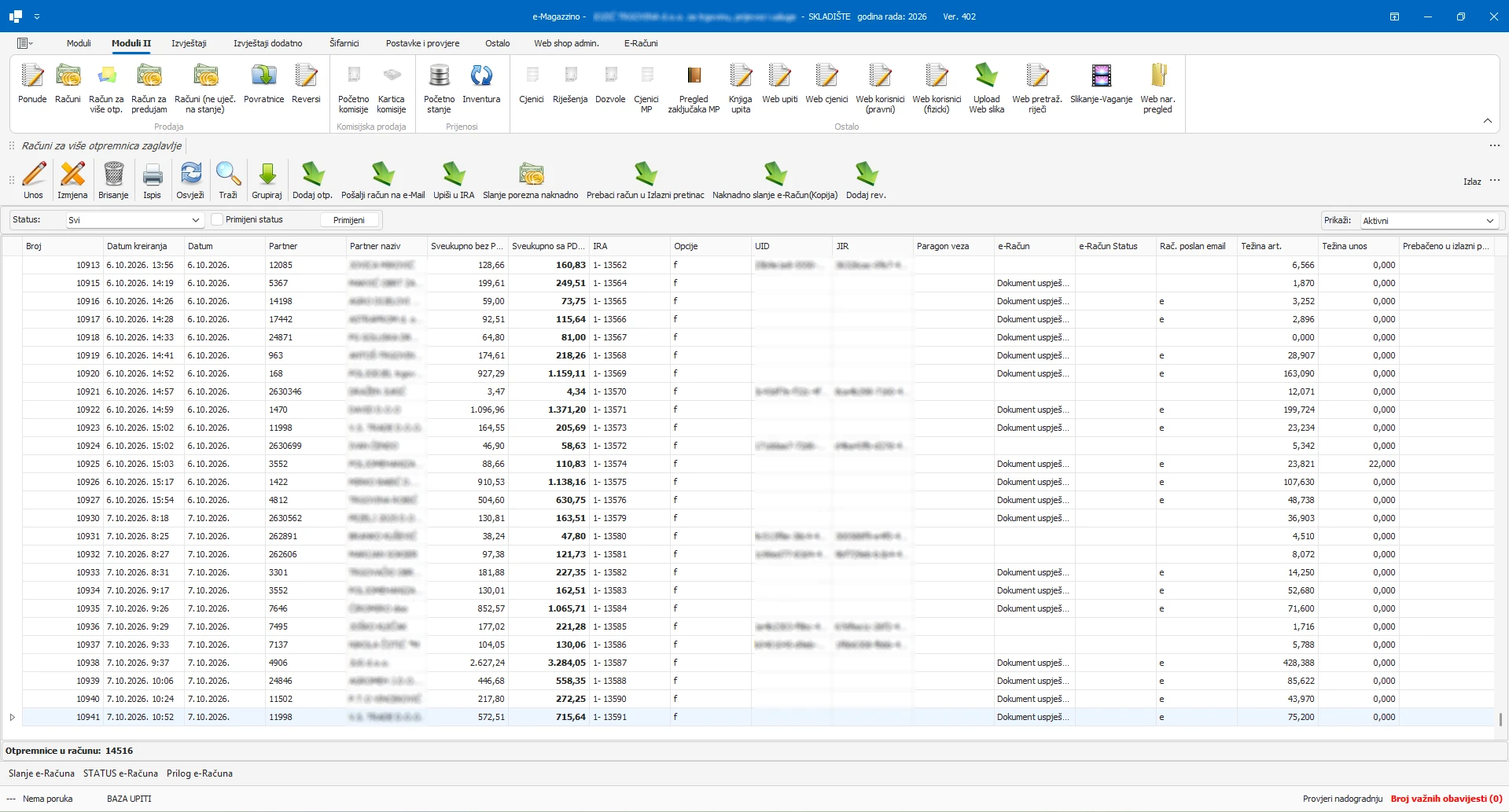Switch to the Izvještaji ribbon tab
1509x812 pixels.
(189, 43)
